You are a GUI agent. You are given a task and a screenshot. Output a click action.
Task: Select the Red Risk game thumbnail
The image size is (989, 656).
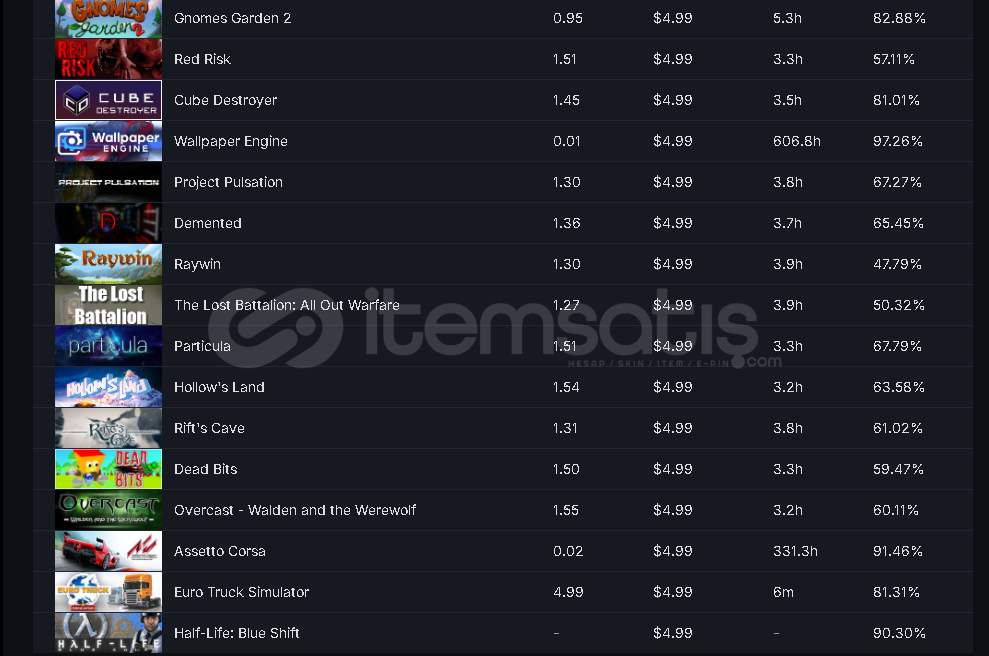[x=108, y=59]
